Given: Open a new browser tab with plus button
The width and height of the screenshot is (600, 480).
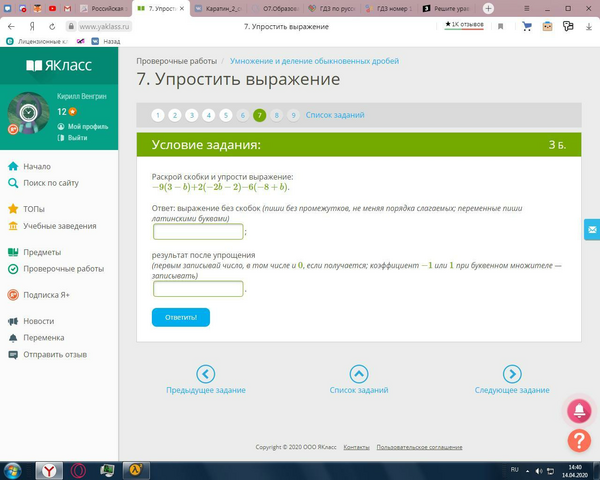Looking at the screenshot, I should point(488,8).
